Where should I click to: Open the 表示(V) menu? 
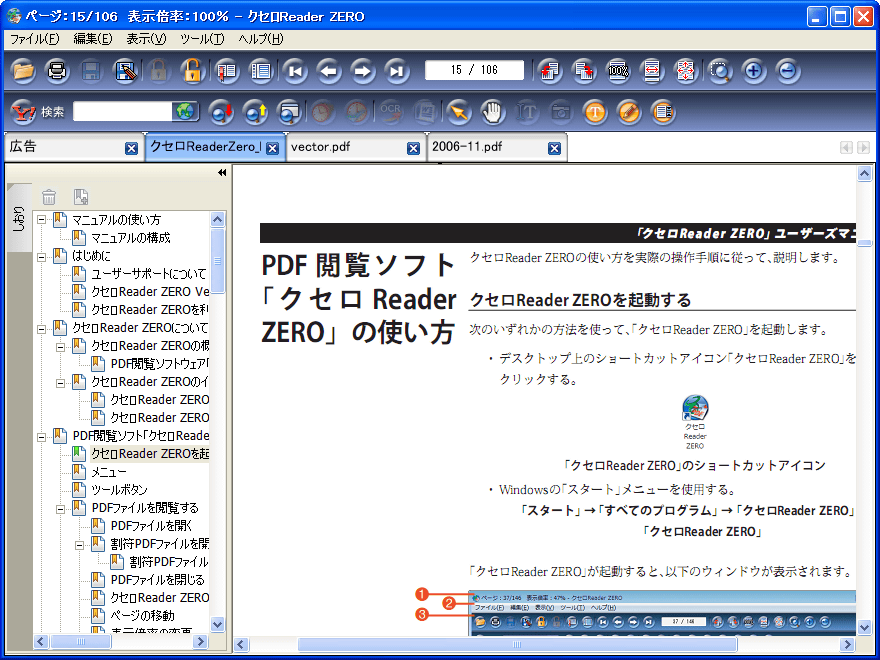pyautogui.click(x=146, y=39)
